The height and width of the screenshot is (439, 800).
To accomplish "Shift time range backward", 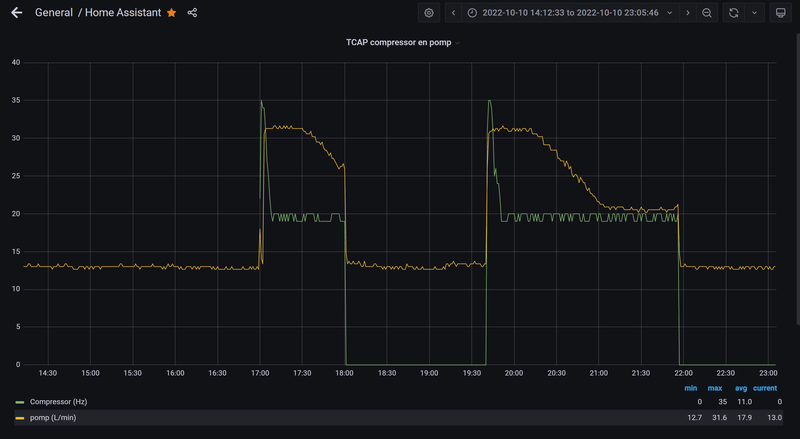I will [453, 13].
